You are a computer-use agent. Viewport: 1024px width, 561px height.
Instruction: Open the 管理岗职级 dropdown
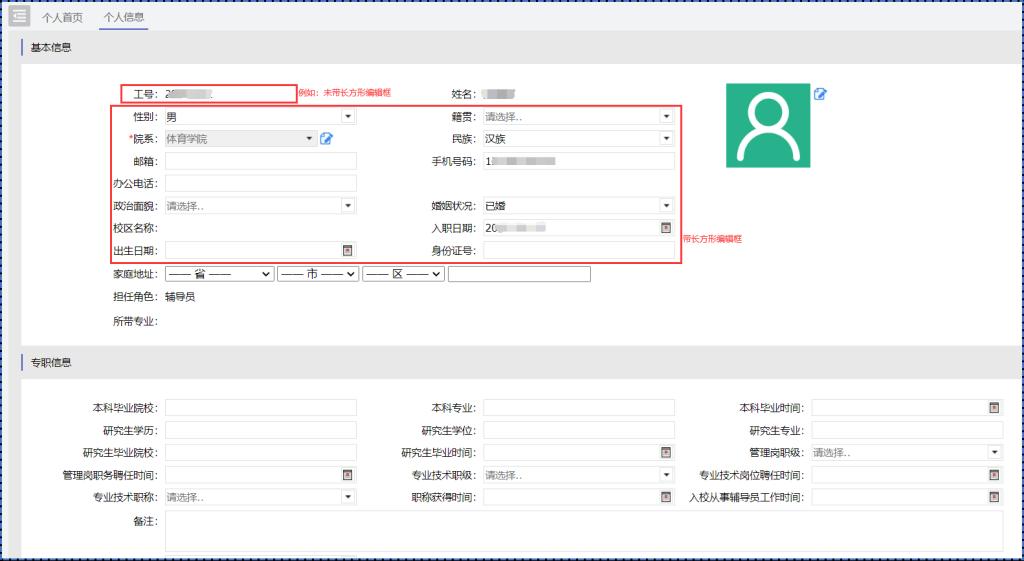tap(994, 453)
